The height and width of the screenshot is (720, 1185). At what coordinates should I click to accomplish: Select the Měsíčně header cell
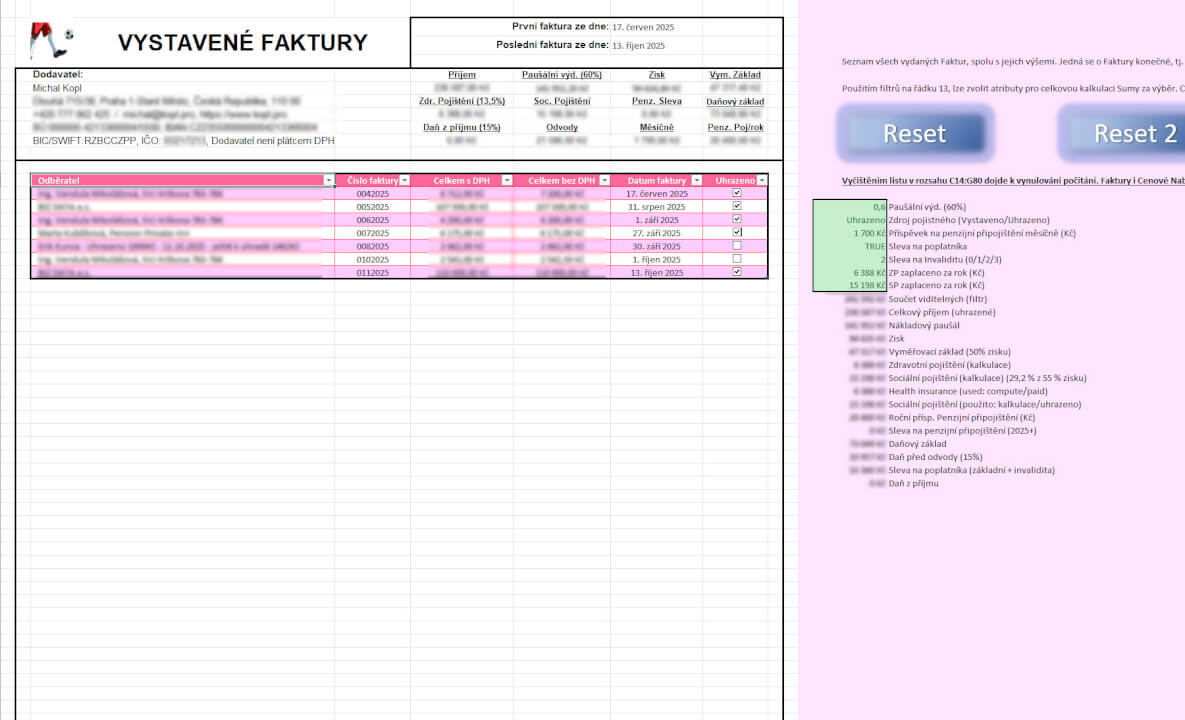click(x=657, y=128)
